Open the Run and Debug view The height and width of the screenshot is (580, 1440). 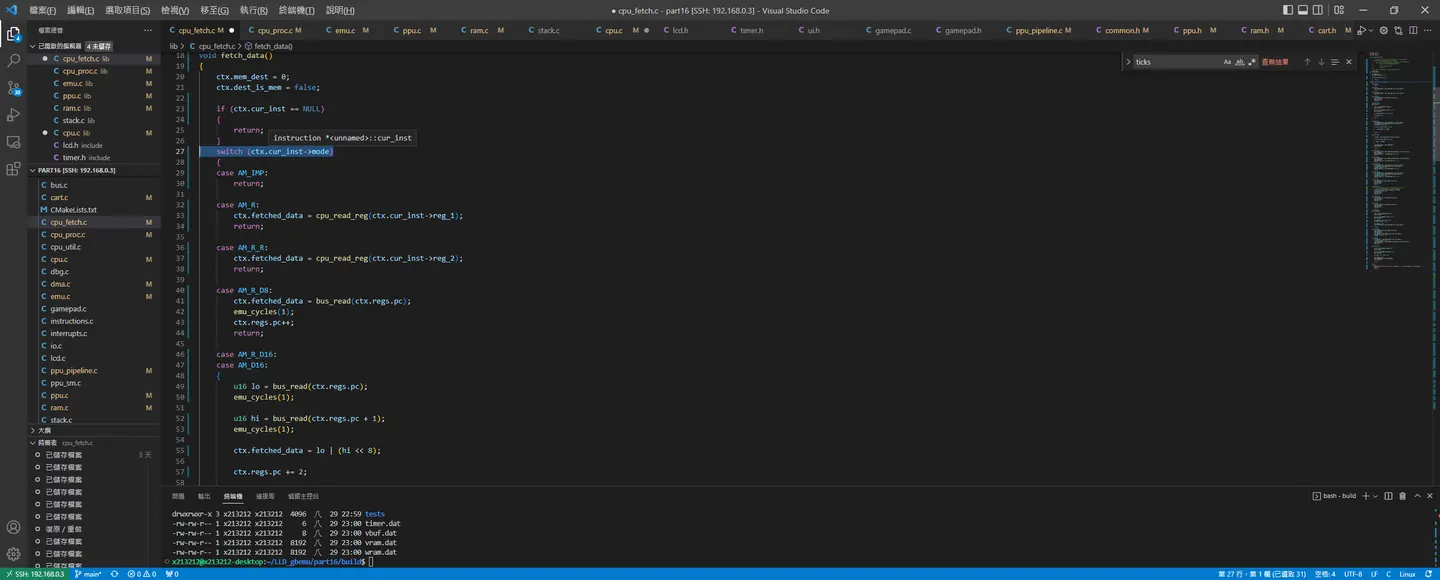(14, 115)
